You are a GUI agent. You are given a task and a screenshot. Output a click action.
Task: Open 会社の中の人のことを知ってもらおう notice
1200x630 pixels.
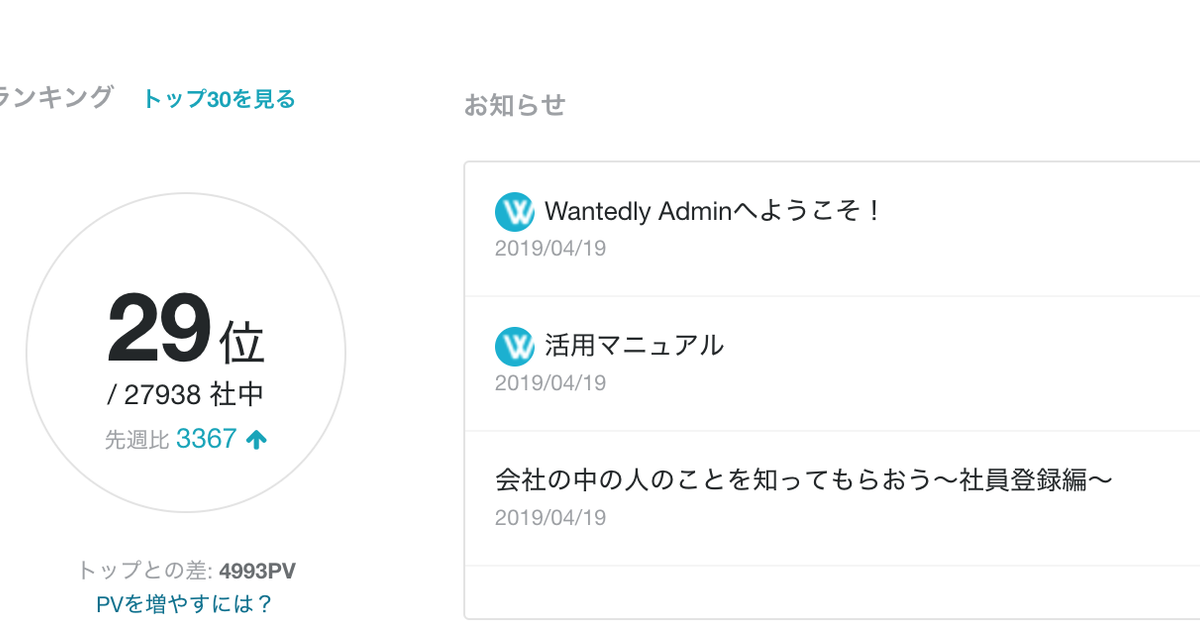(804, 480)
